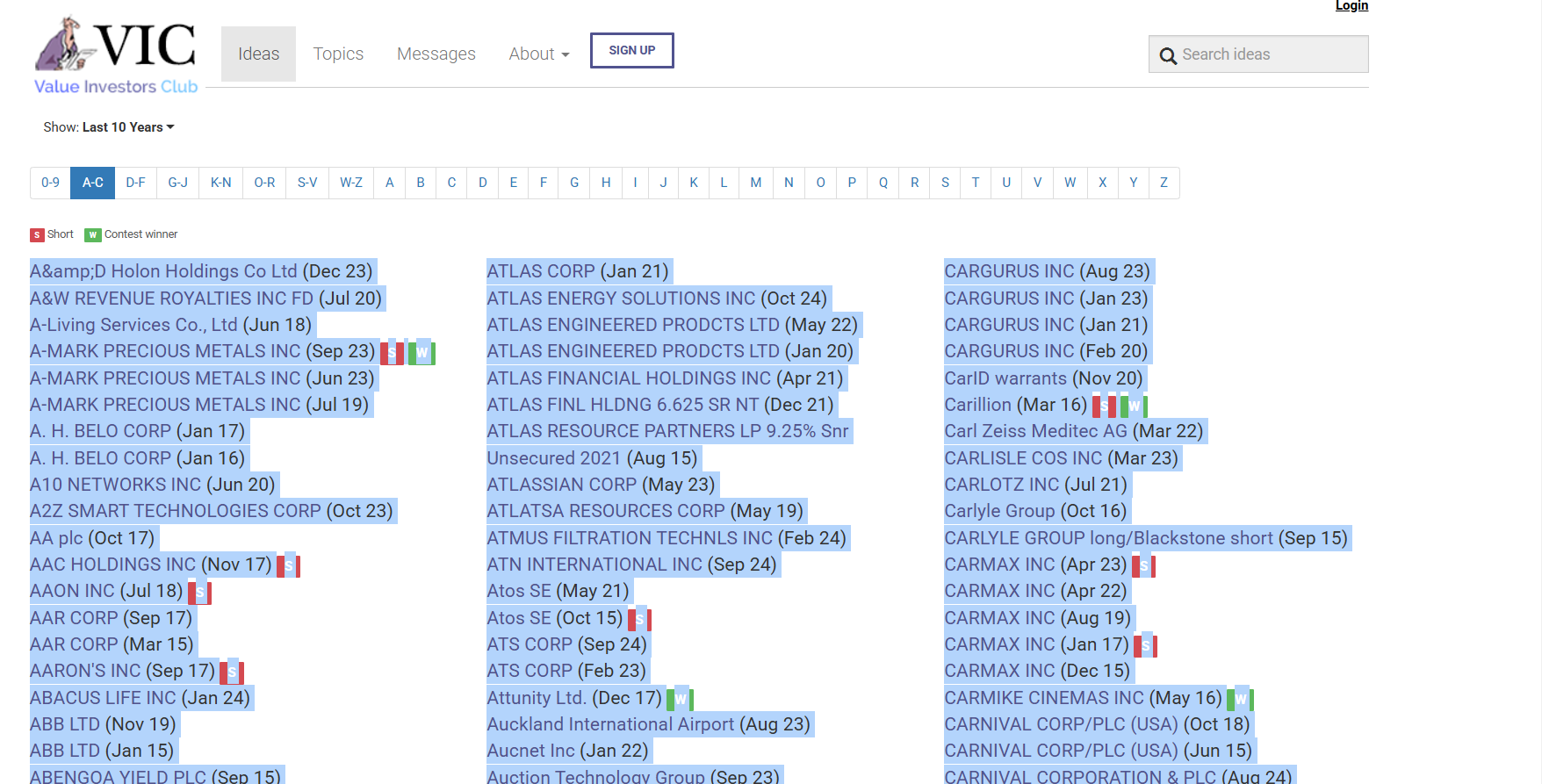The image size is (1542, 784).
Task: Open ATMUS FILTRATION TECHNLS INC idea
Action: (630, 538)
